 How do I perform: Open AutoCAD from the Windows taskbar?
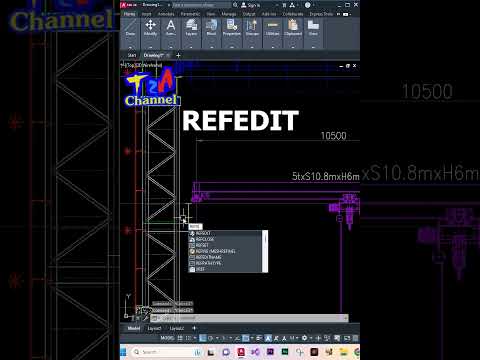(x=241, y=352)
